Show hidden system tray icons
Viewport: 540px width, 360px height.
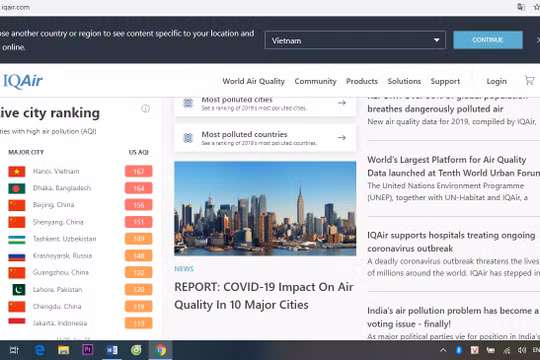(443, 350)
